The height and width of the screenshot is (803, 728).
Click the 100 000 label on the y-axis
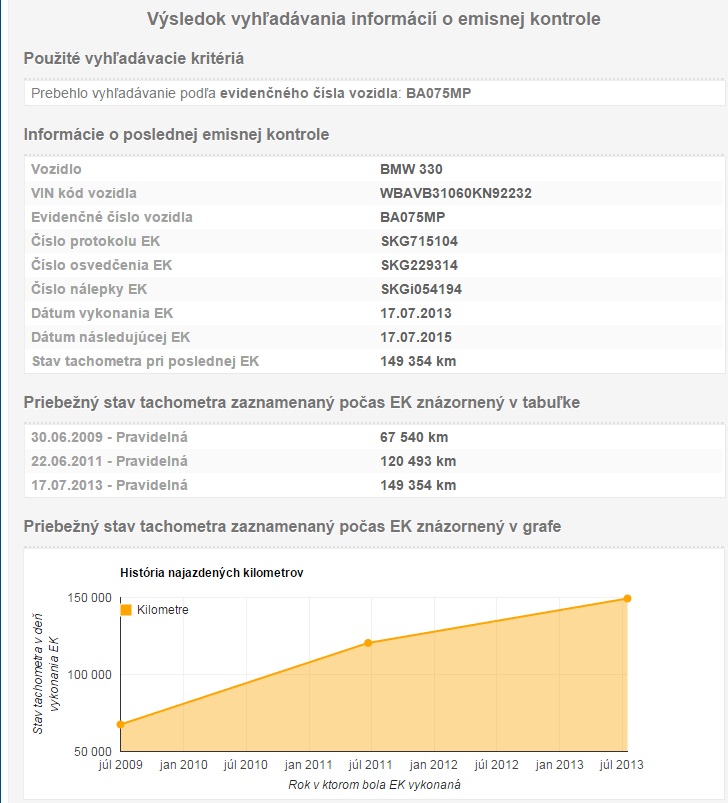(88, 674)
